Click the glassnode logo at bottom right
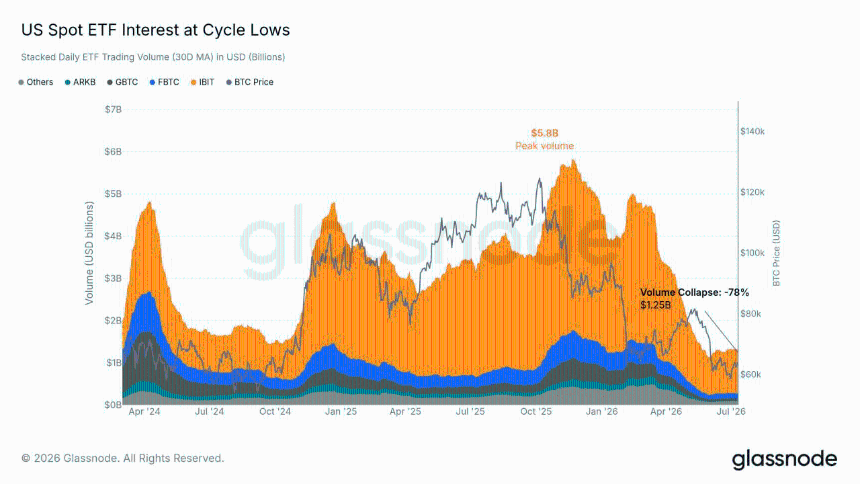Image resolution: width=860 pixels, height=484 pixels. (784, 459)
